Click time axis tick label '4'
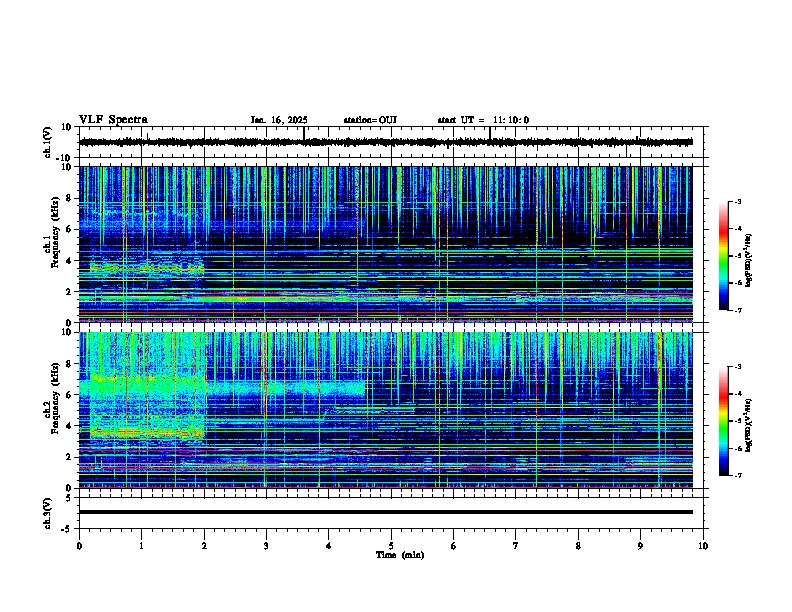Viewport: 792px width, 612px height. point(329,546)
